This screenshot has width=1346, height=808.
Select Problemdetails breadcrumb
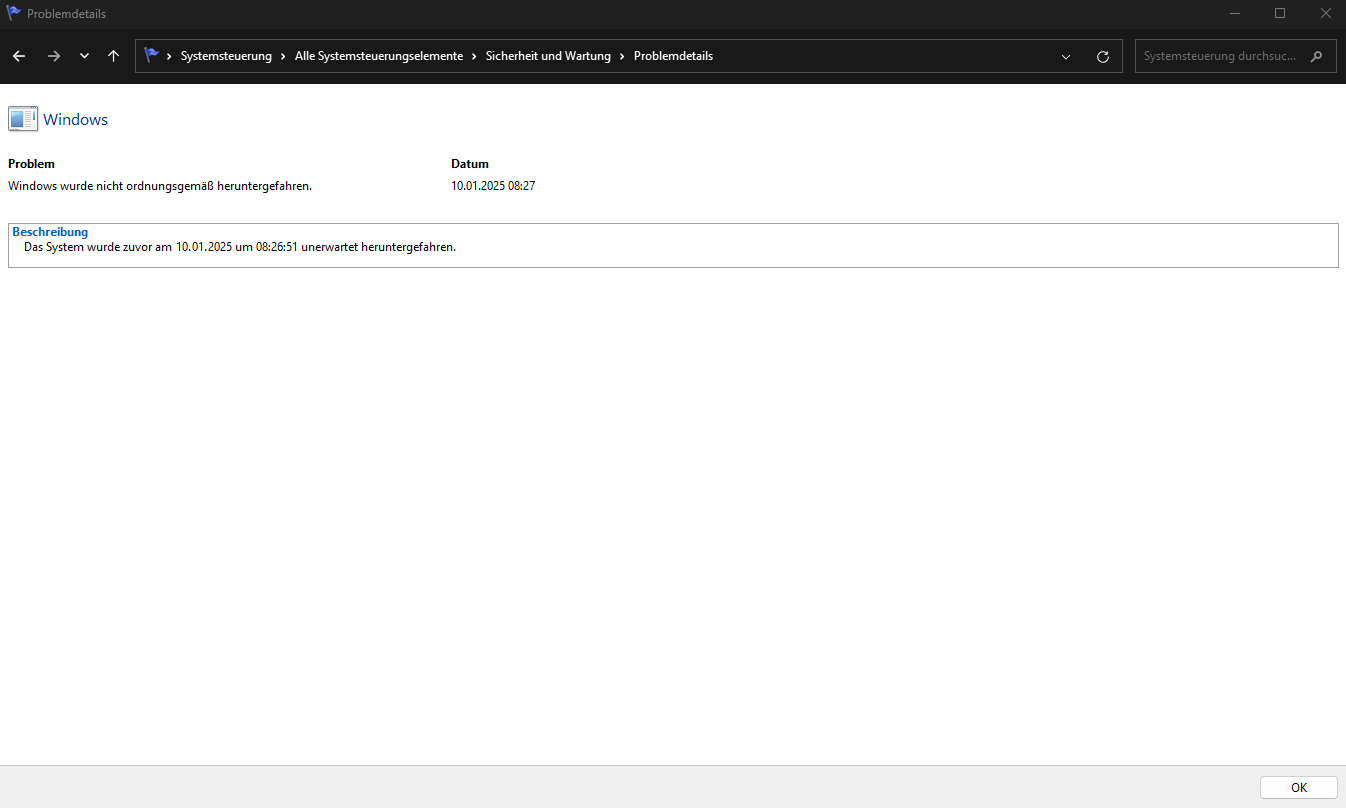click(x=673, y=56)
